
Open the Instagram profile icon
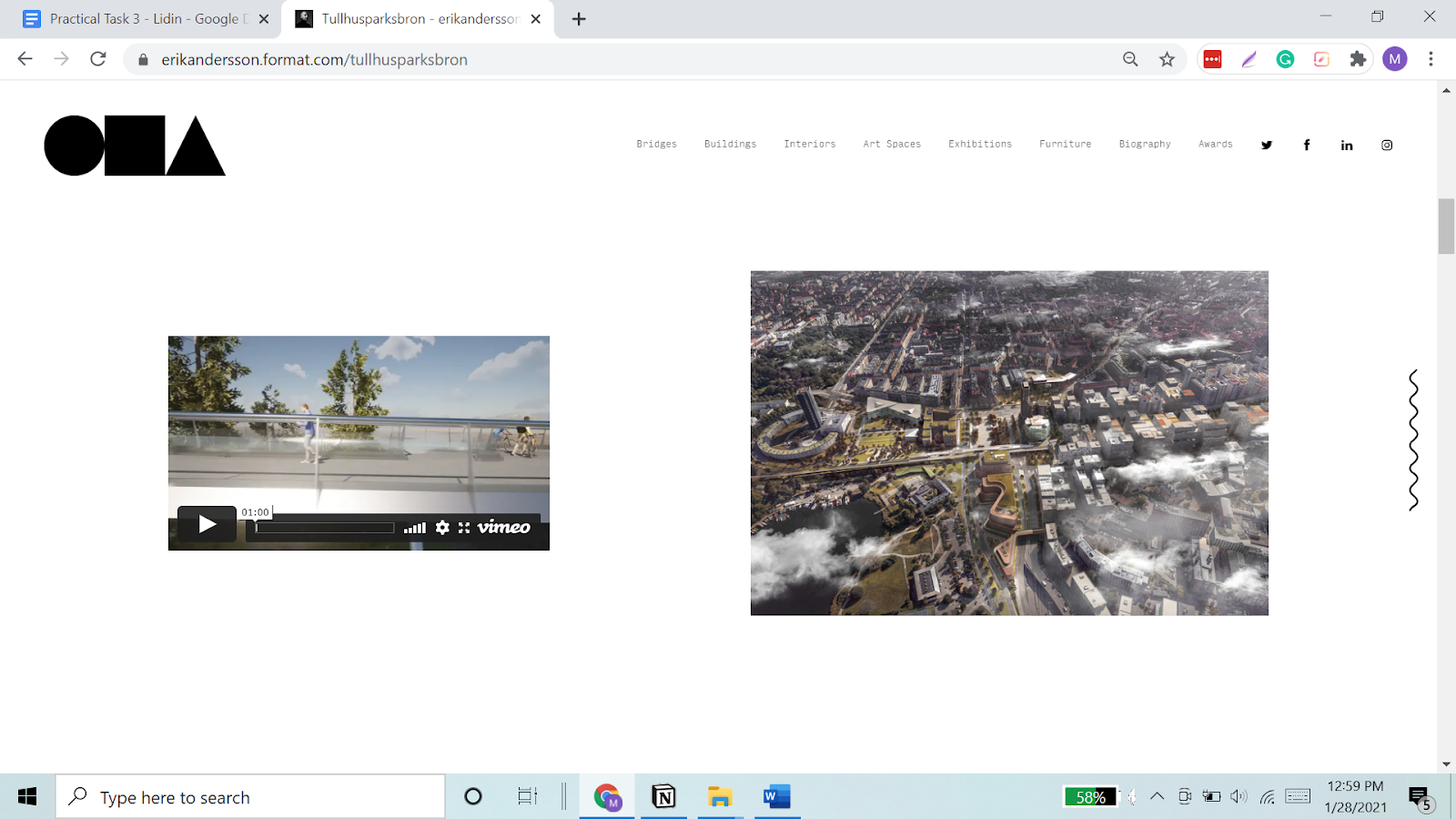(x=1387, y=145)
